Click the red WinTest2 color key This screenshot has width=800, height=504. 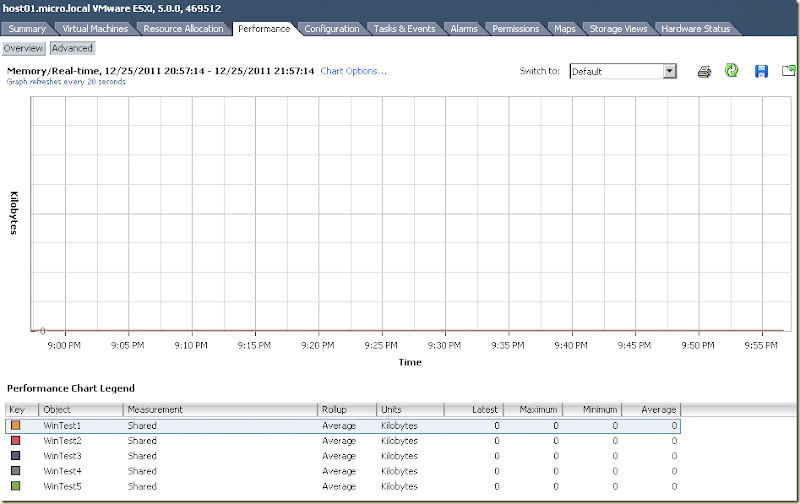[16, 441]
